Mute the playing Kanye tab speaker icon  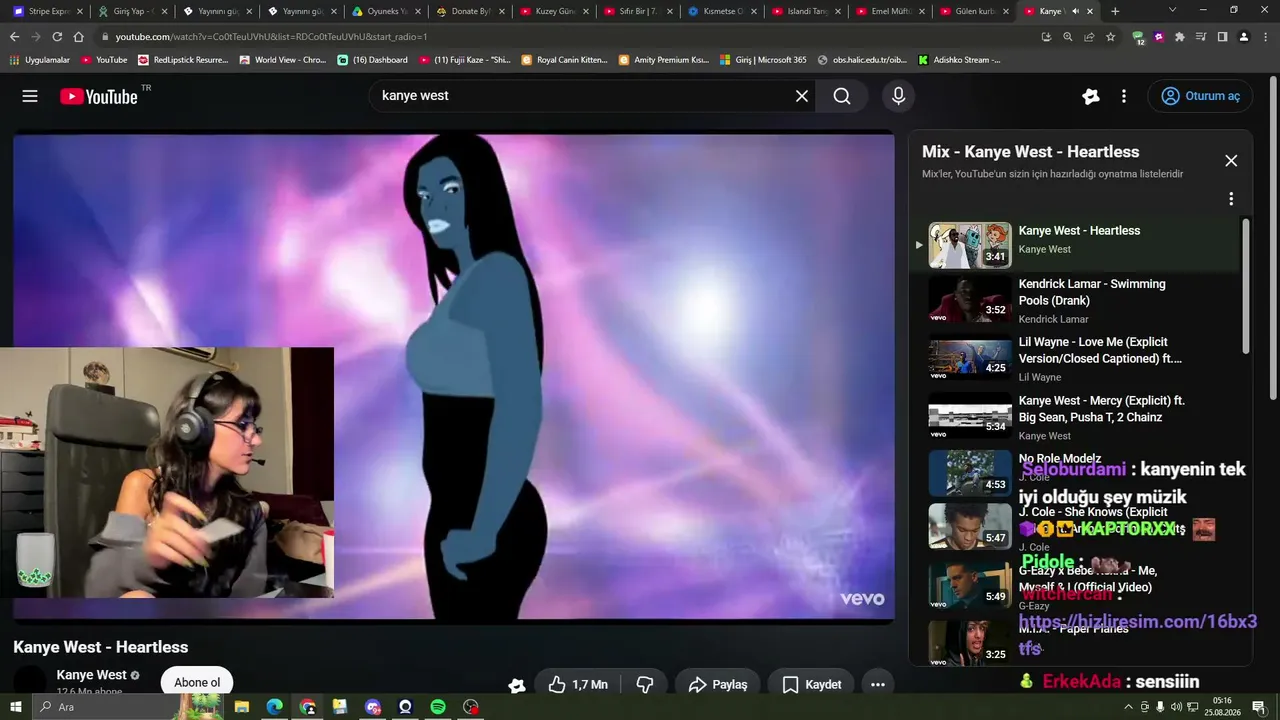1075,11
